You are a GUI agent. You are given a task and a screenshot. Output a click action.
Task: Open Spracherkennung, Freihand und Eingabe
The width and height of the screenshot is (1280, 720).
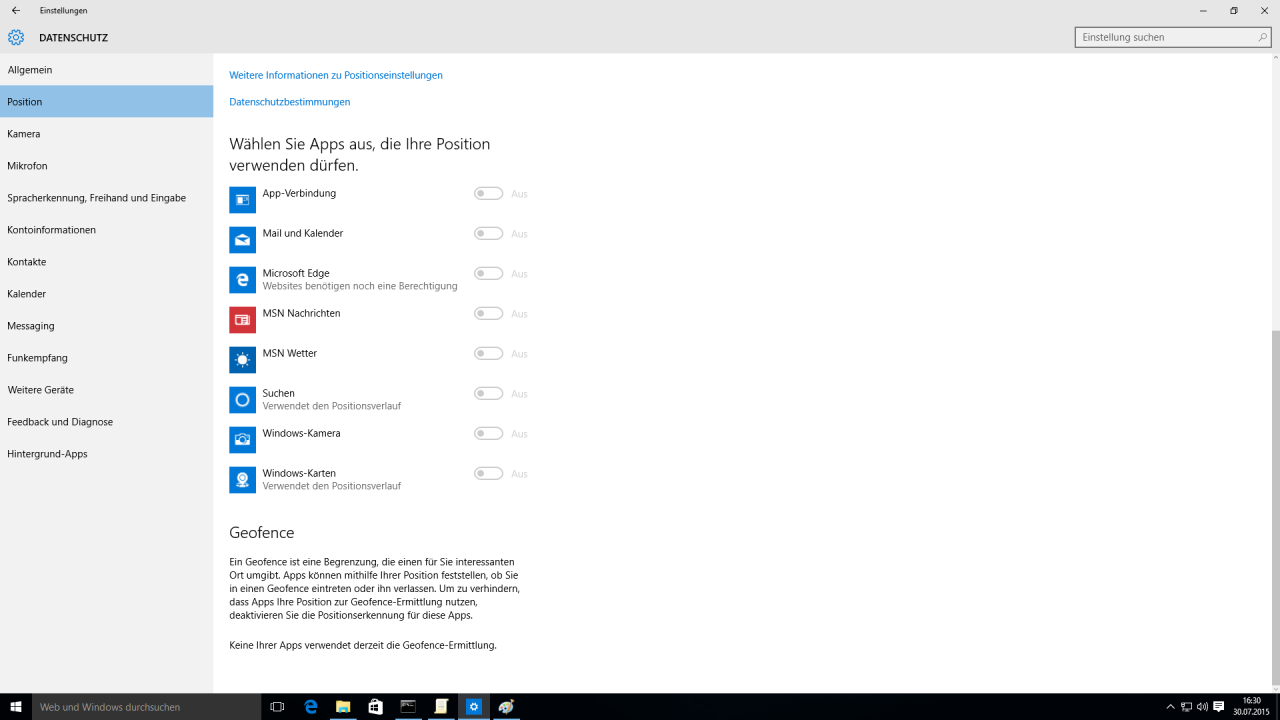[106, 198]
